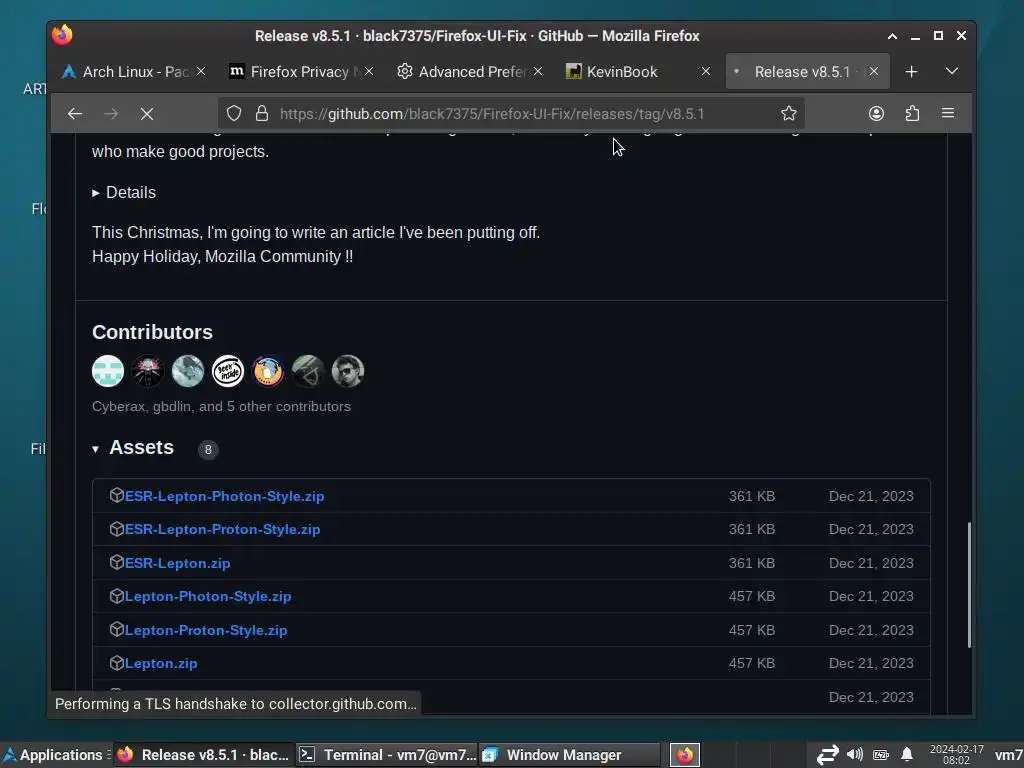Click date Dec 21, 2023 of ESR-Lepton-Photon-Style.zip
Viewport: 1024px width, 768px height.
pyautogui.click(x=871, y=496)
